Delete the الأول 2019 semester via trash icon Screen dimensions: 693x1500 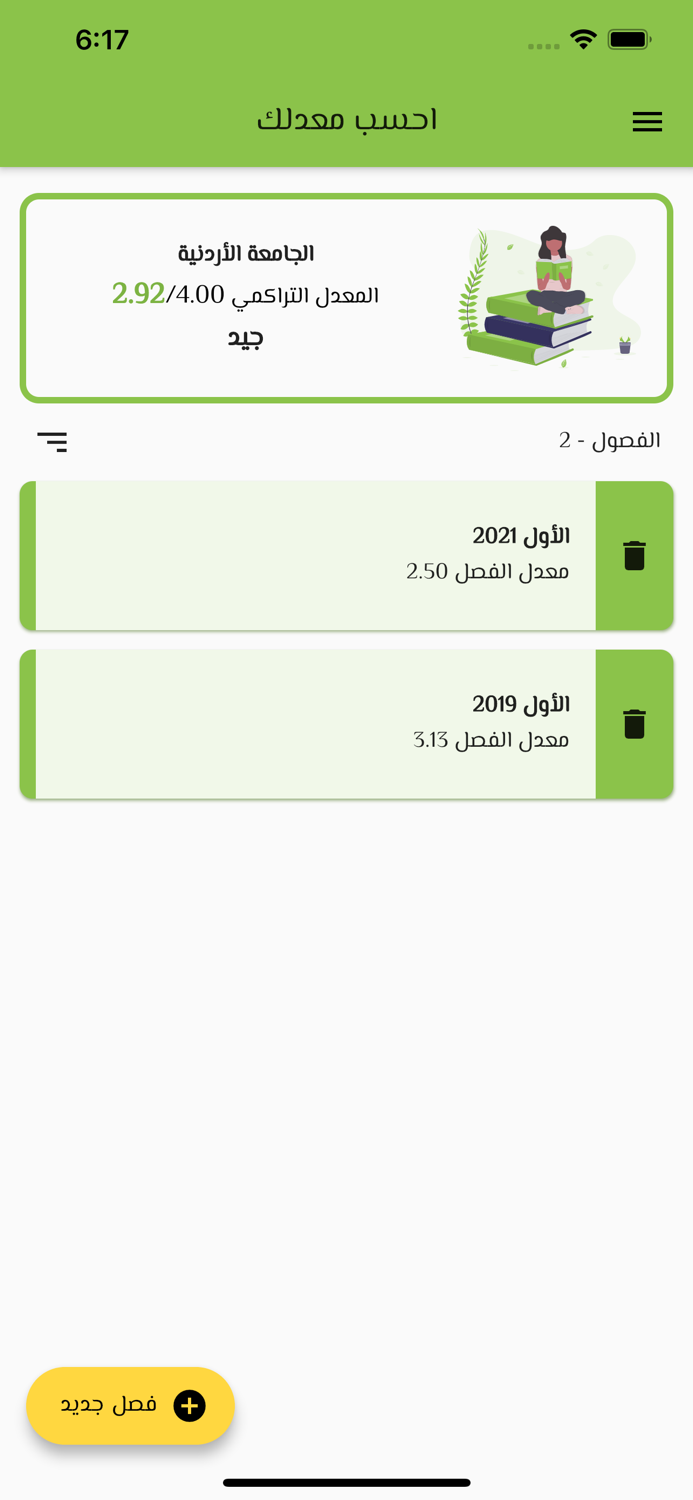pyautogui.click(x=634, y=723)
